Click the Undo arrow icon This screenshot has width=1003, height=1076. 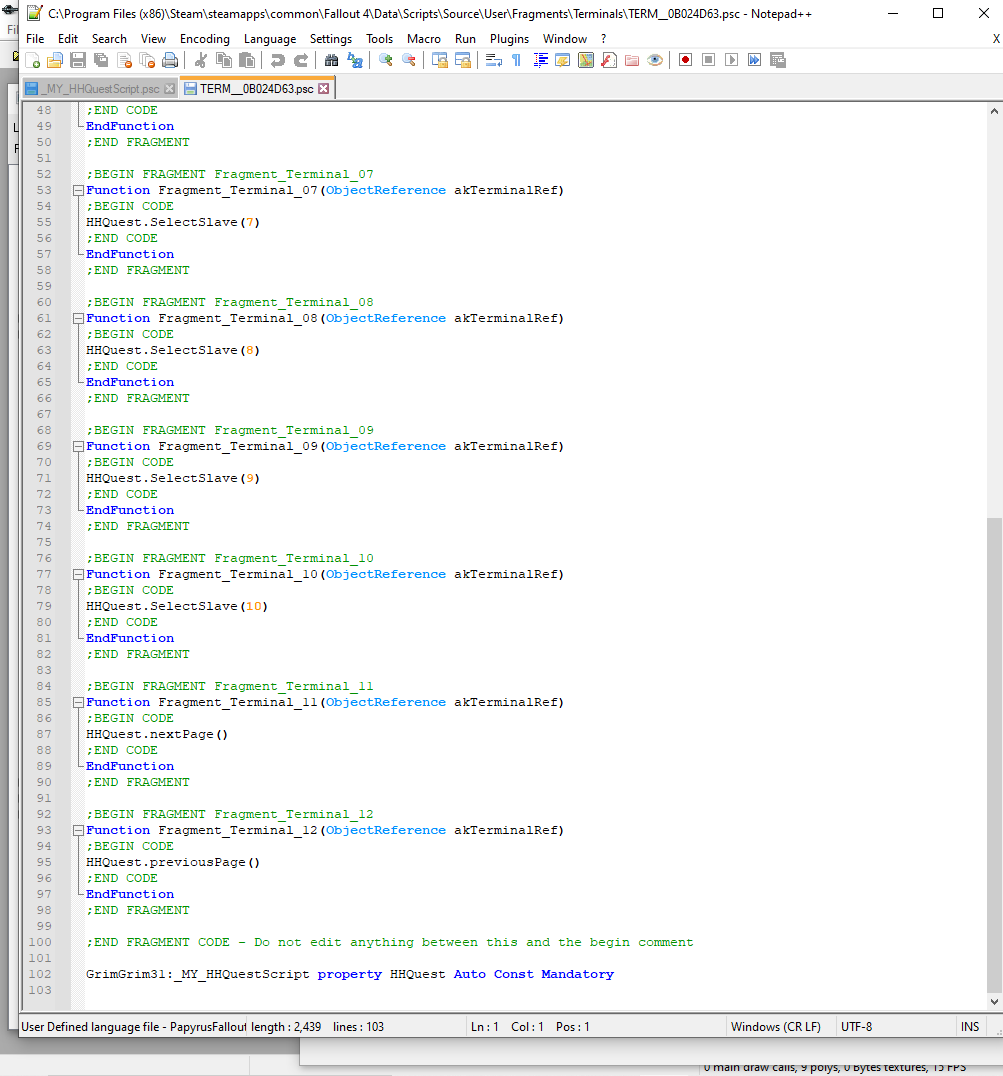point(277,60)
